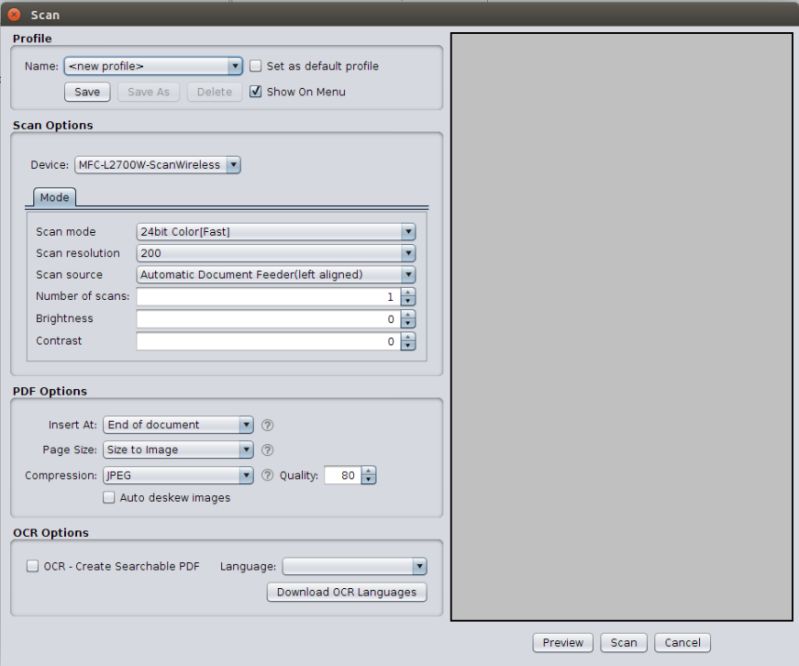799x666 pixels.
Task: Increase JPEG Quality with up arrow
Action: point(368,471)
